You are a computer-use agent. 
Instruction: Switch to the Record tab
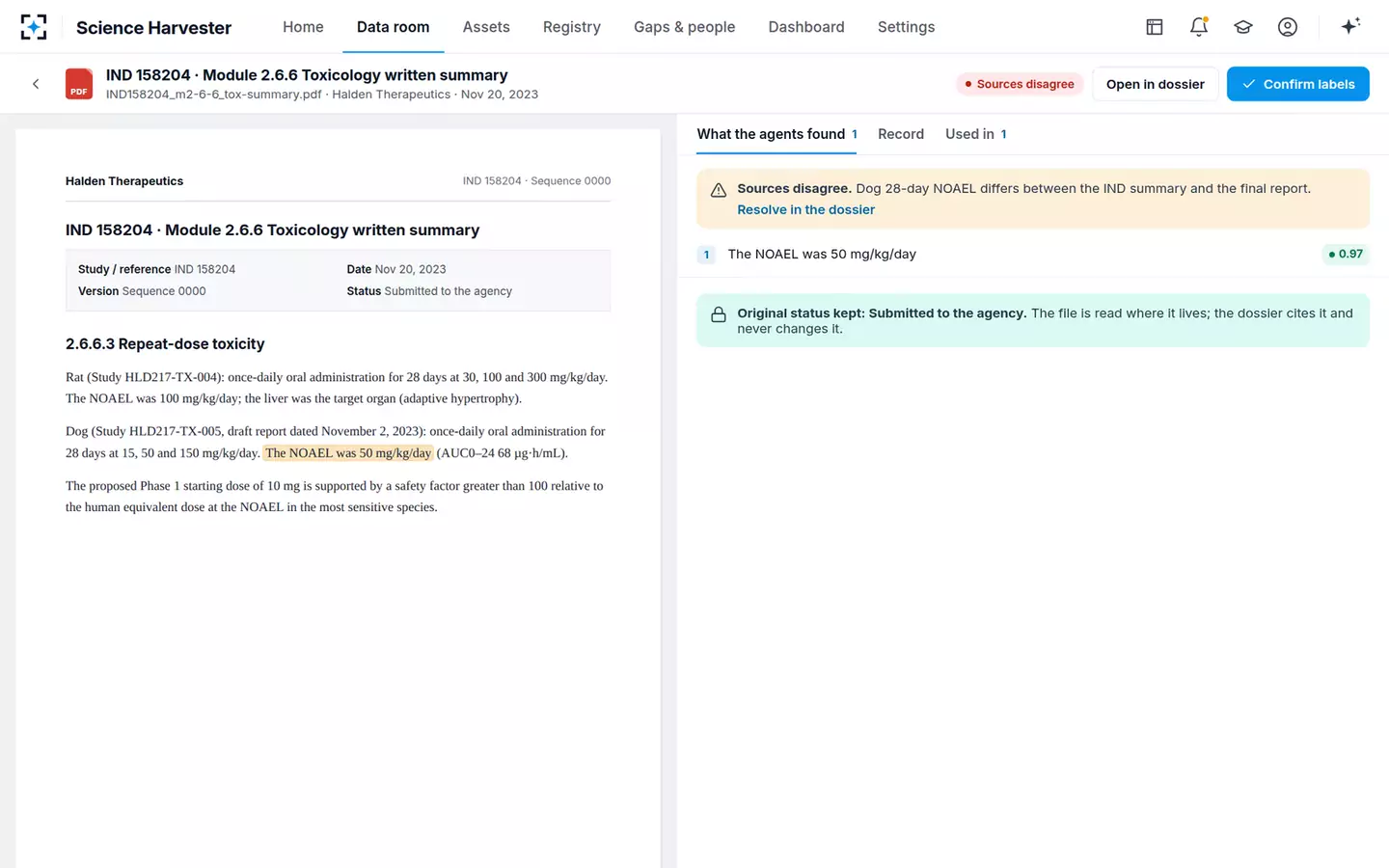point(901,134)
